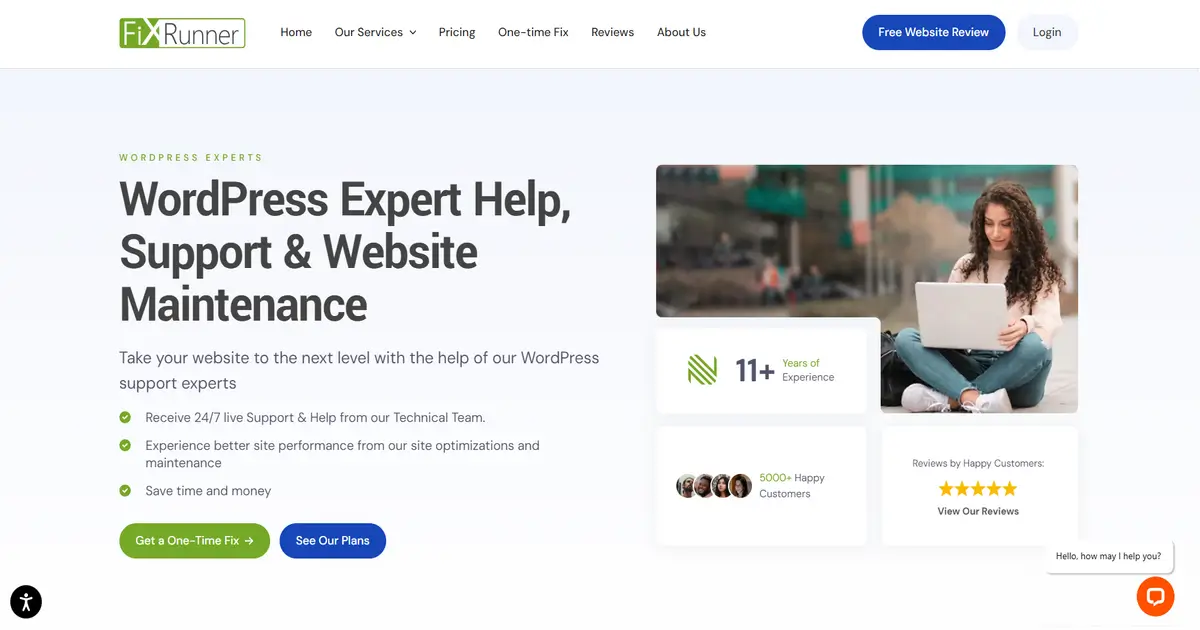1200x630 pixels.
Task: Click the 'Years of Experience' text
Action: coord(808,370)
